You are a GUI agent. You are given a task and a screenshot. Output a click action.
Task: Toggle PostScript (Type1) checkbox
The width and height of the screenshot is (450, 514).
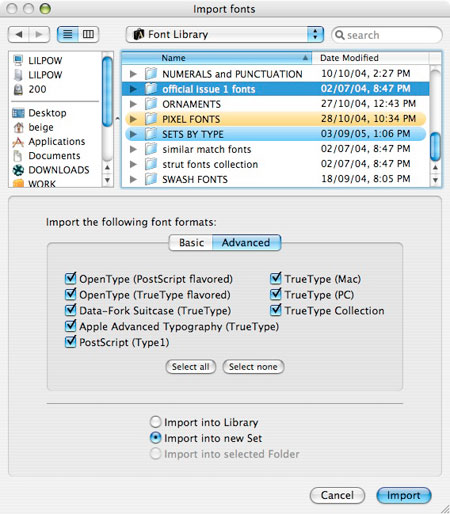70,342
